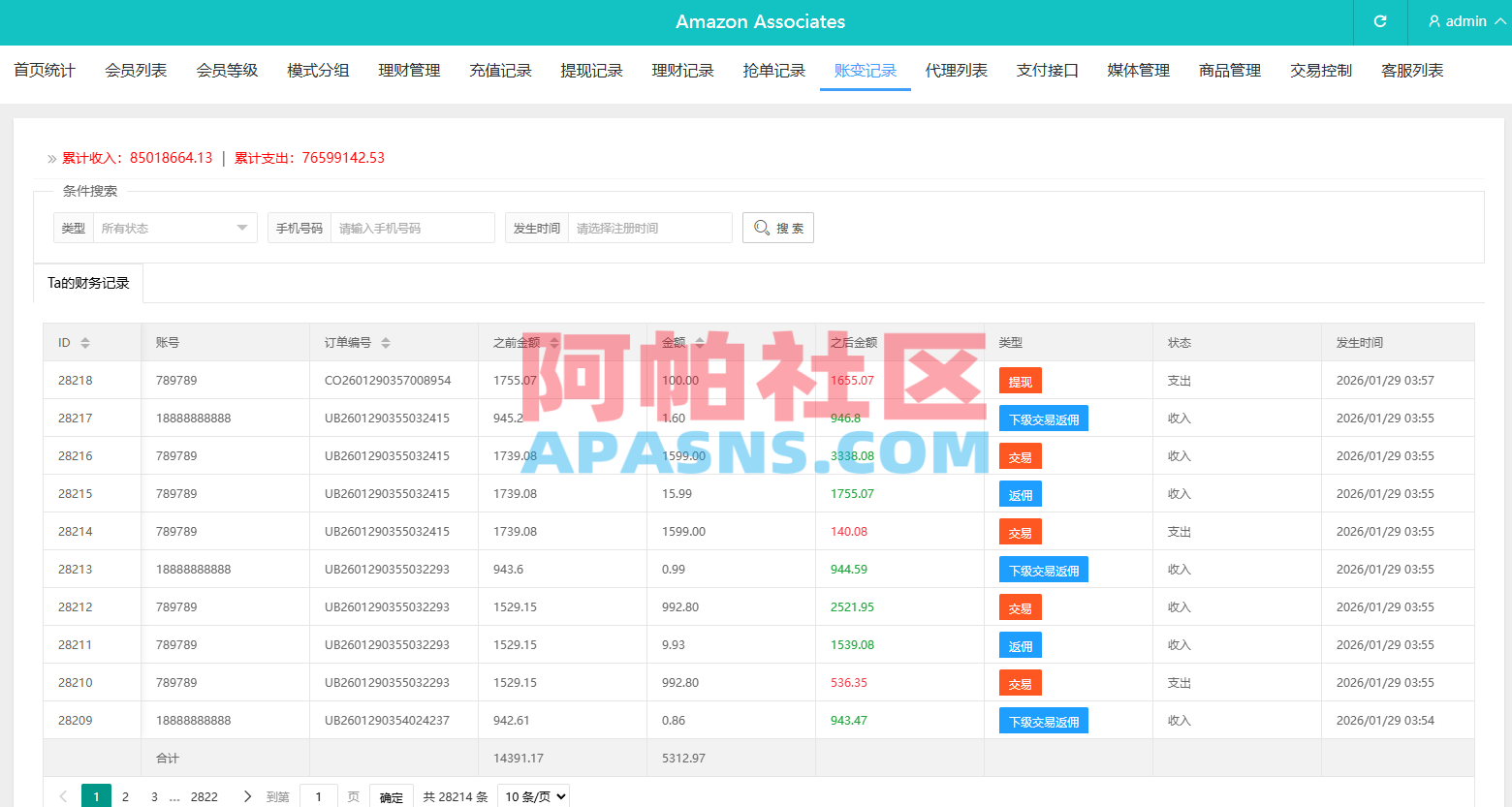Go to page 2 of the records

125,796
